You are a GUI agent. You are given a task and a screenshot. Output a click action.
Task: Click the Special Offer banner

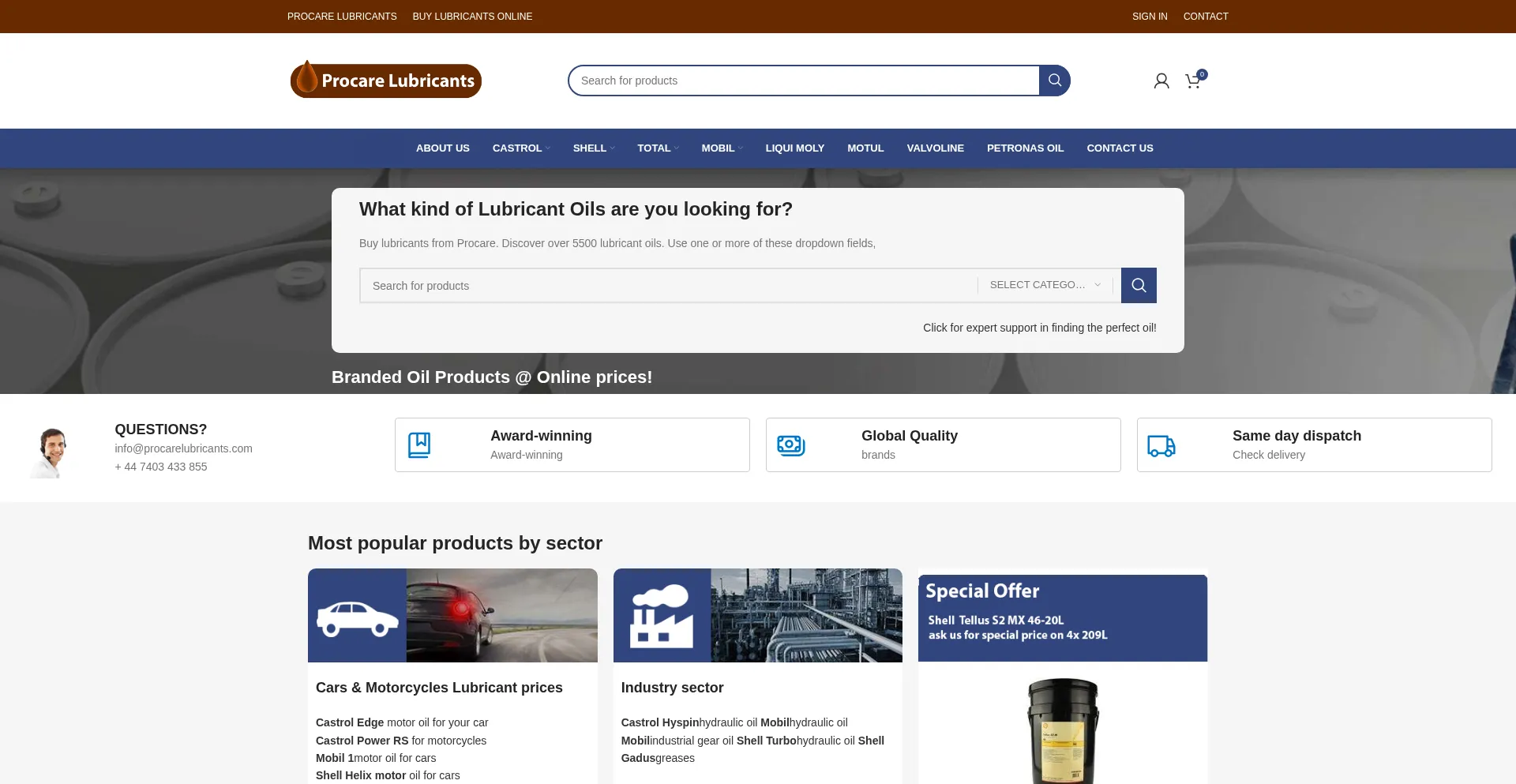tap(1063, 617)
